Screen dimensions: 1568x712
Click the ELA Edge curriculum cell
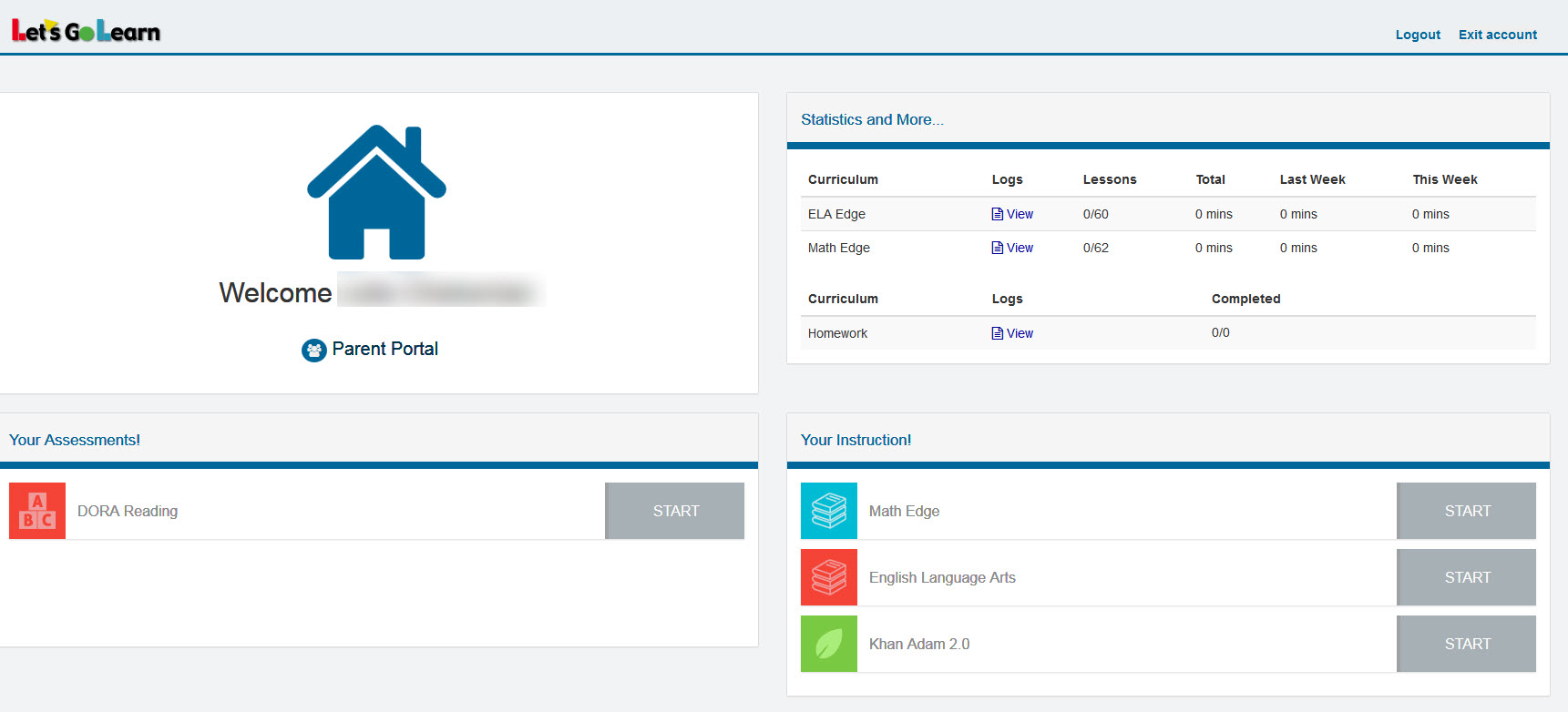click(836, 214)
